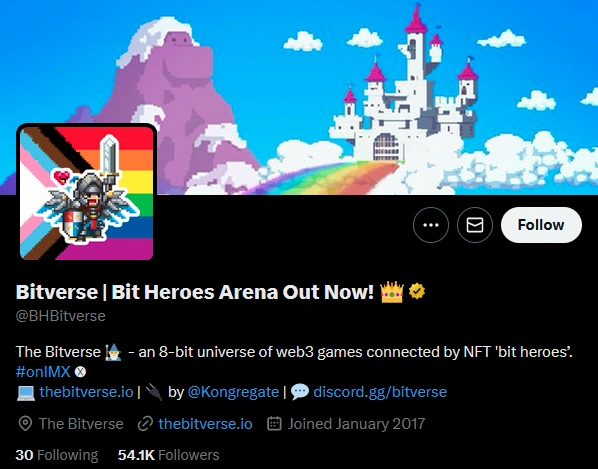Screen dimensions: 598x469
Task: View the pixel castle banner image
Action: pos(299,97)
